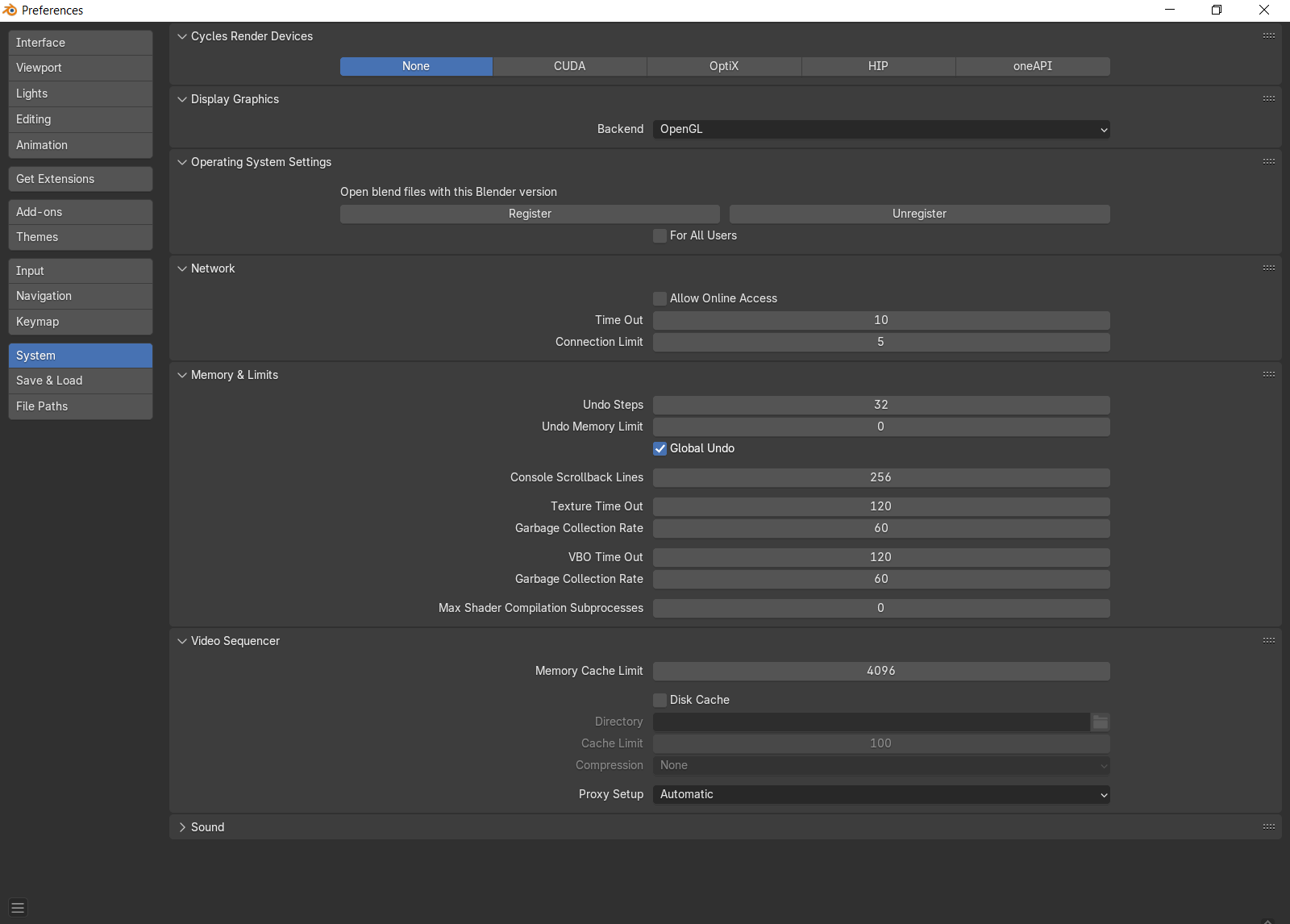Open the Lights preferences tab
1290x924 pixels.
81,94
